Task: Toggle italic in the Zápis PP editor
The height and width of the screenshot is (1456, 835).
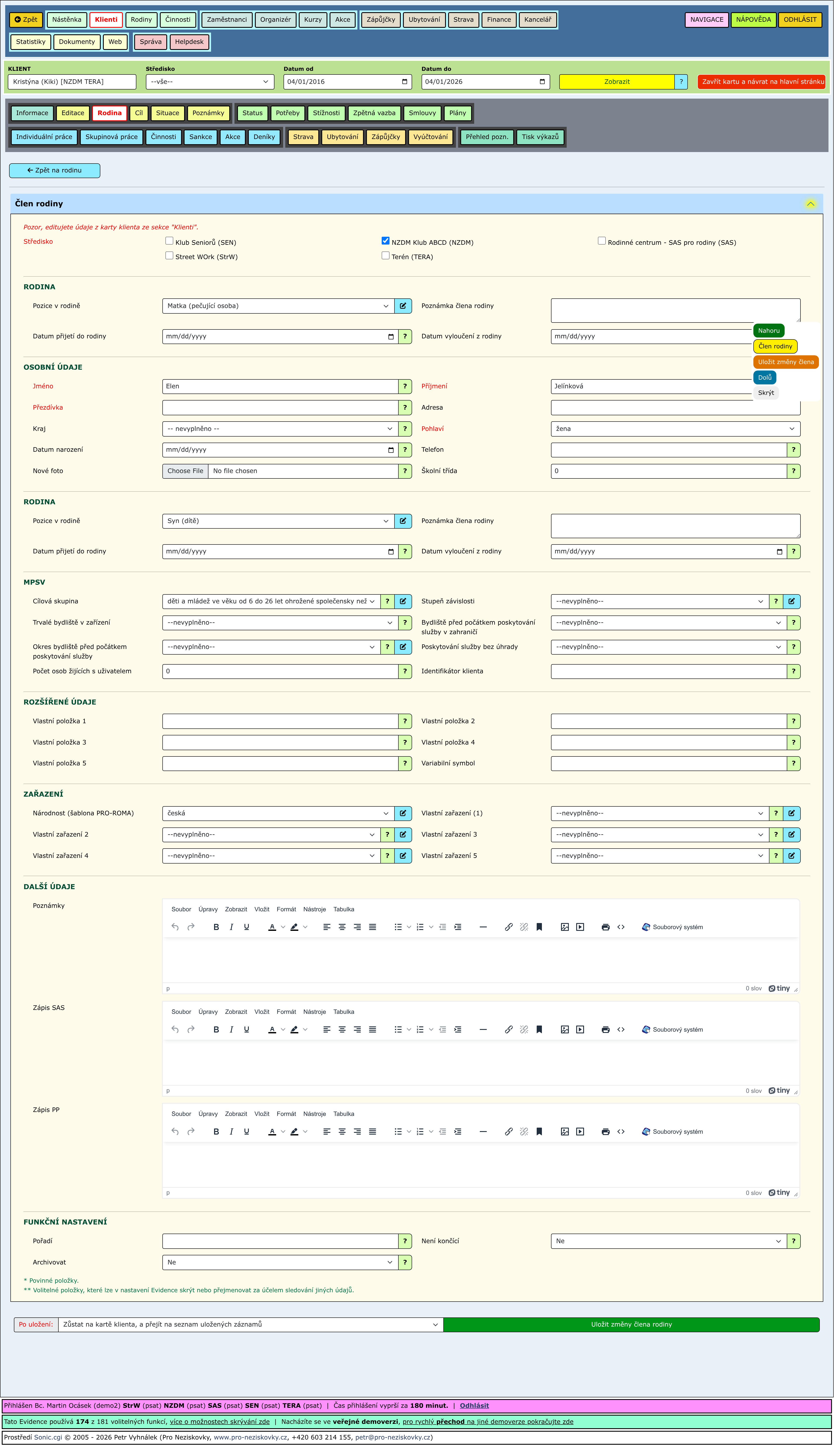Action: (x=231, y=1132)
